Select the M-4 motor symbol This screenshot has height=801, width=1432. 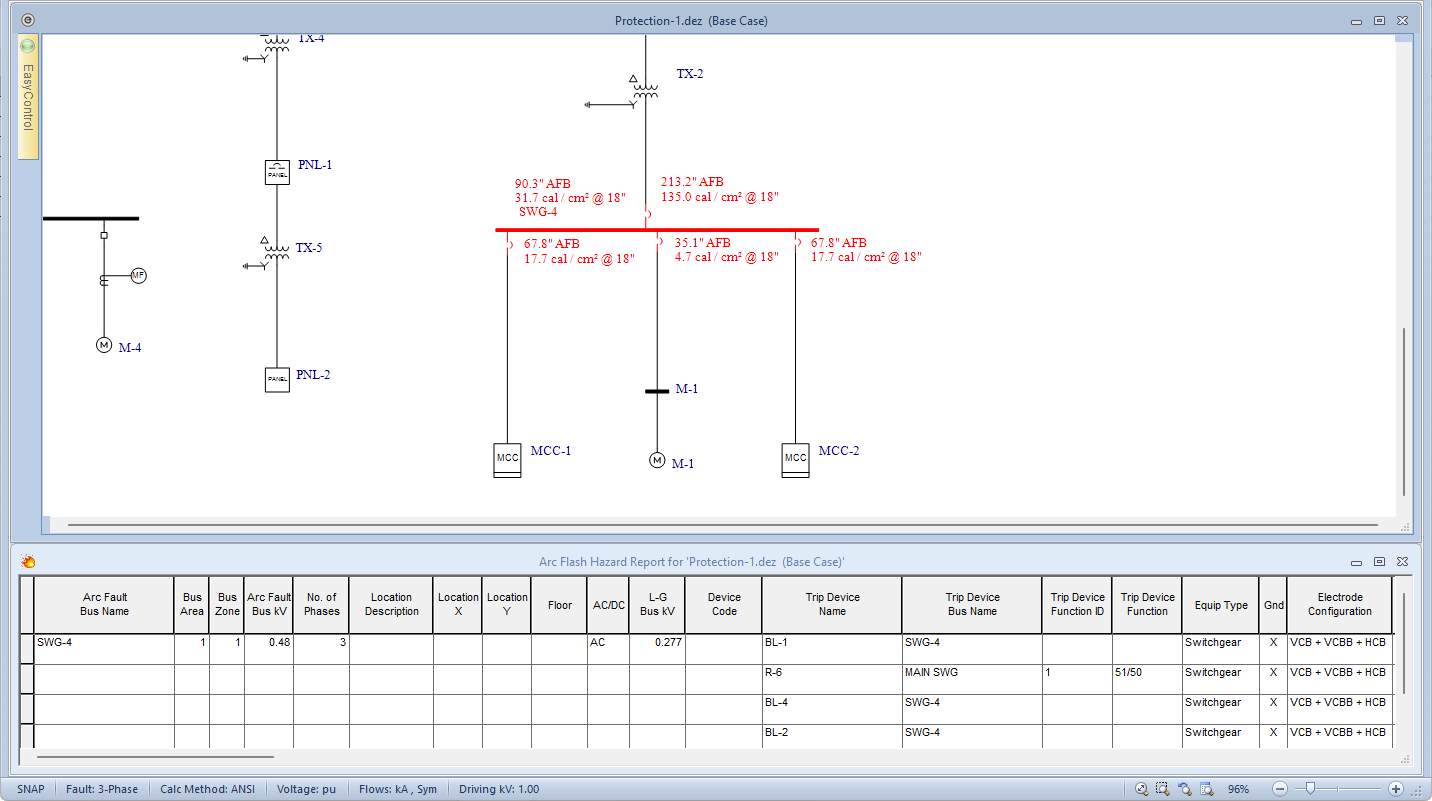(x=104, y=345)
